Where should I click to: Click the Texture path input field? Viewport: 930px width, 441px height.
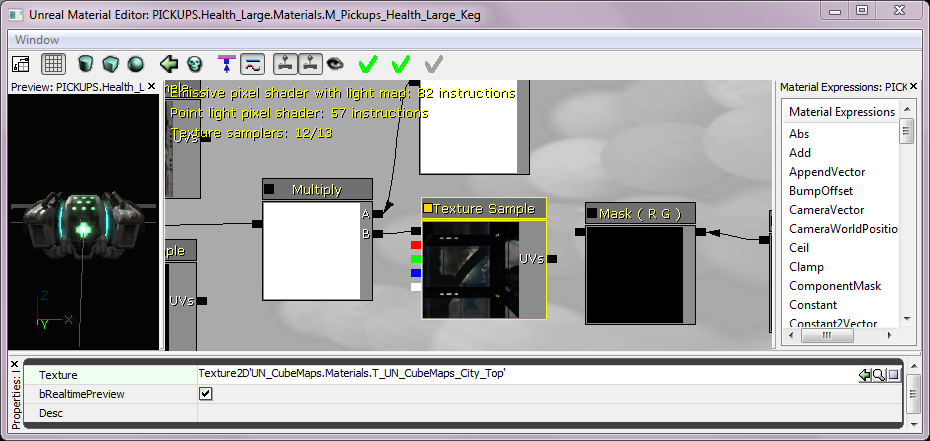[x=520, y=375]
